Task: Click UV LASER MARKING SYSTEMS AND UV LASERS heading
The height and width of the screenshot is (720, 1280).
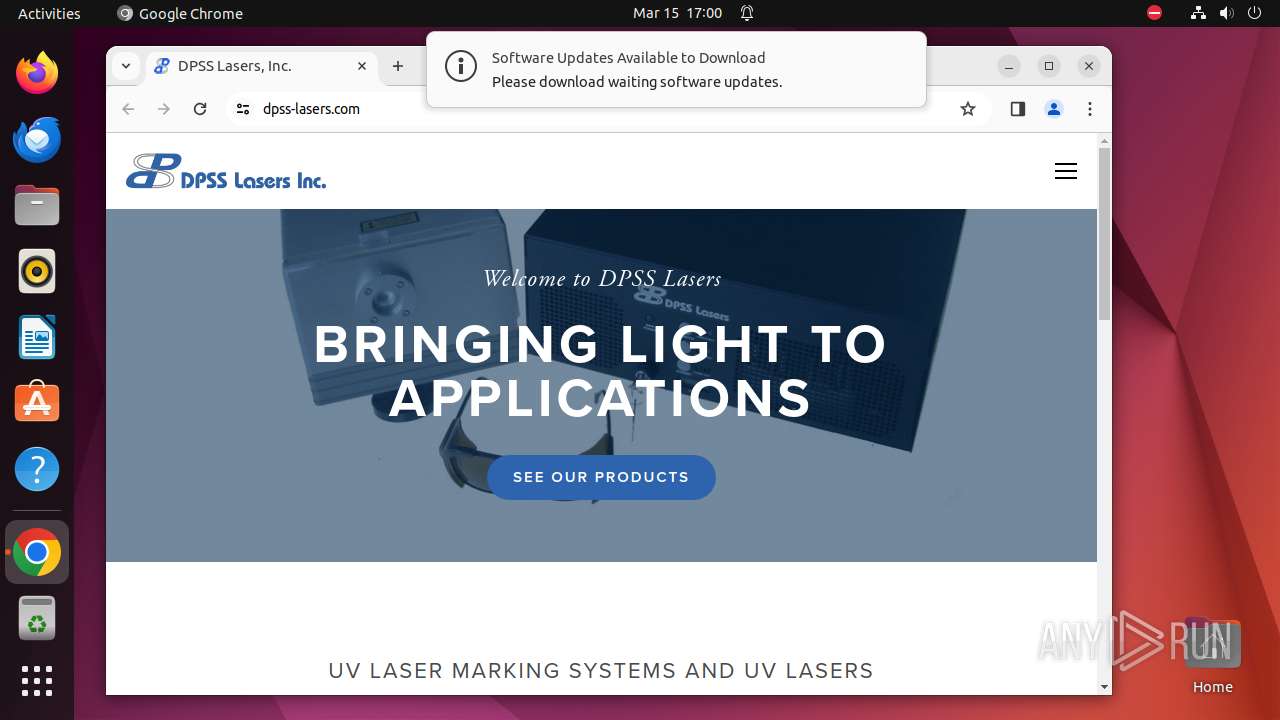Action: click(x=601, y=671)
